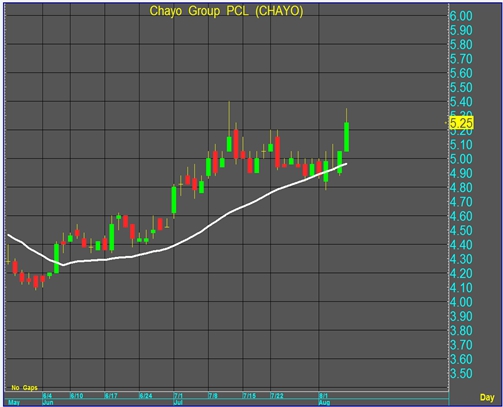Select the 5.50 price axis label

point(461,88)
